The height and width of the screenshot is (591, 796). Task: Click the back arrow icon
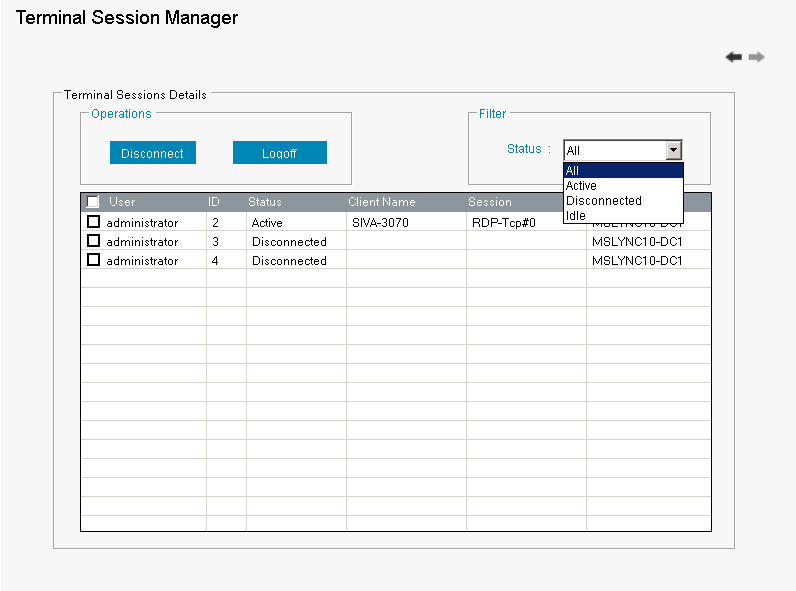coord(734,57)
